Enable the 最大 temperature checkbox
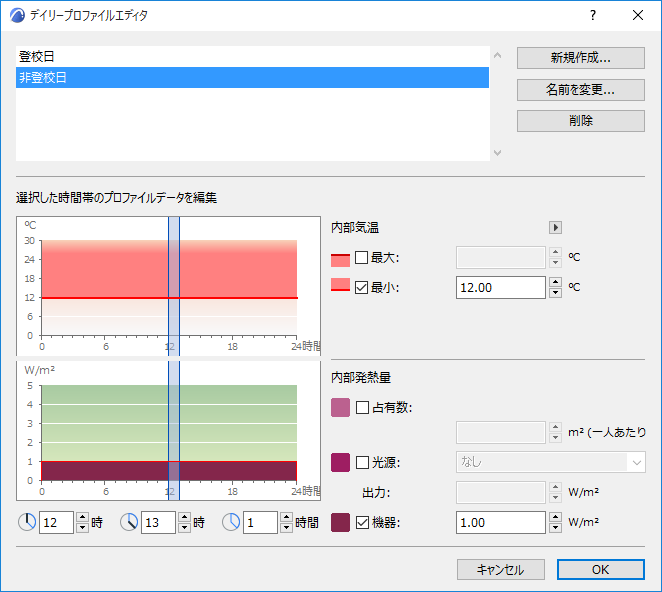662x592 pixels. click(361, 257)
